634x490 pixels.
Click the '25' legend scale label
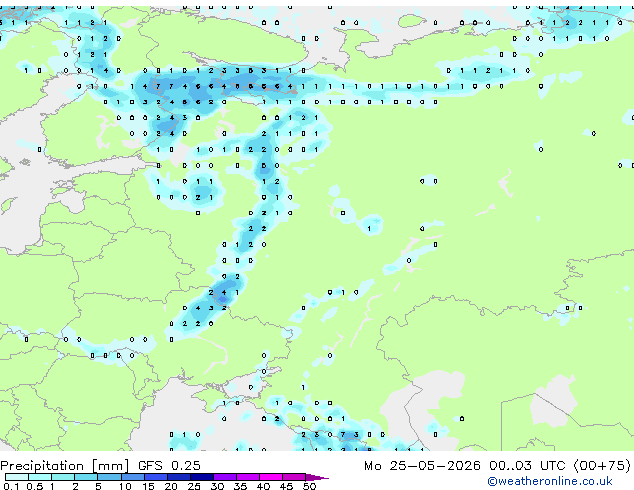click(x=194, y=486)
